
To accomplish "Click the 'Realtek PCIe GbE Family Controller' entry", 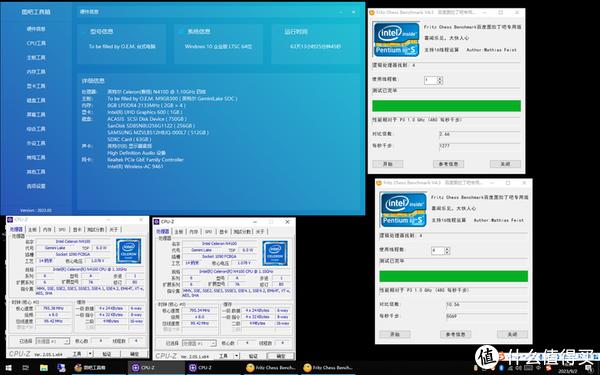I will [x=145, y=160].
